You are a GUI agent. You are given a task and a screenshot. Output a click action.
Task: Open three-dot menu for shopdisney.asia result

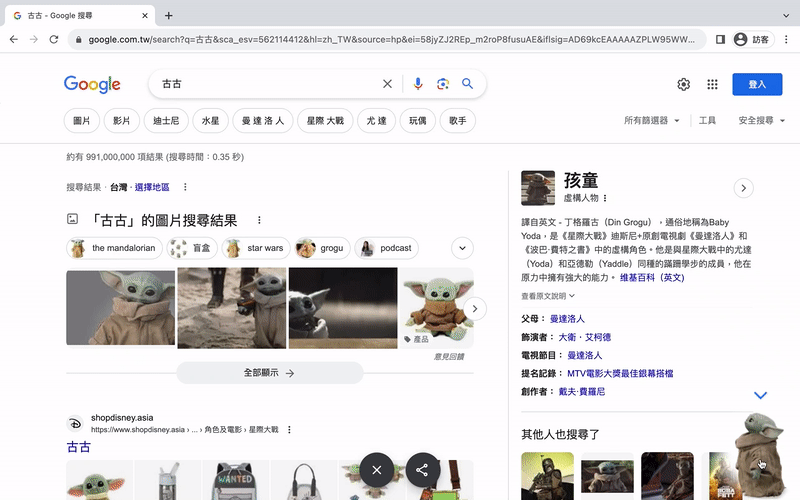289,430
